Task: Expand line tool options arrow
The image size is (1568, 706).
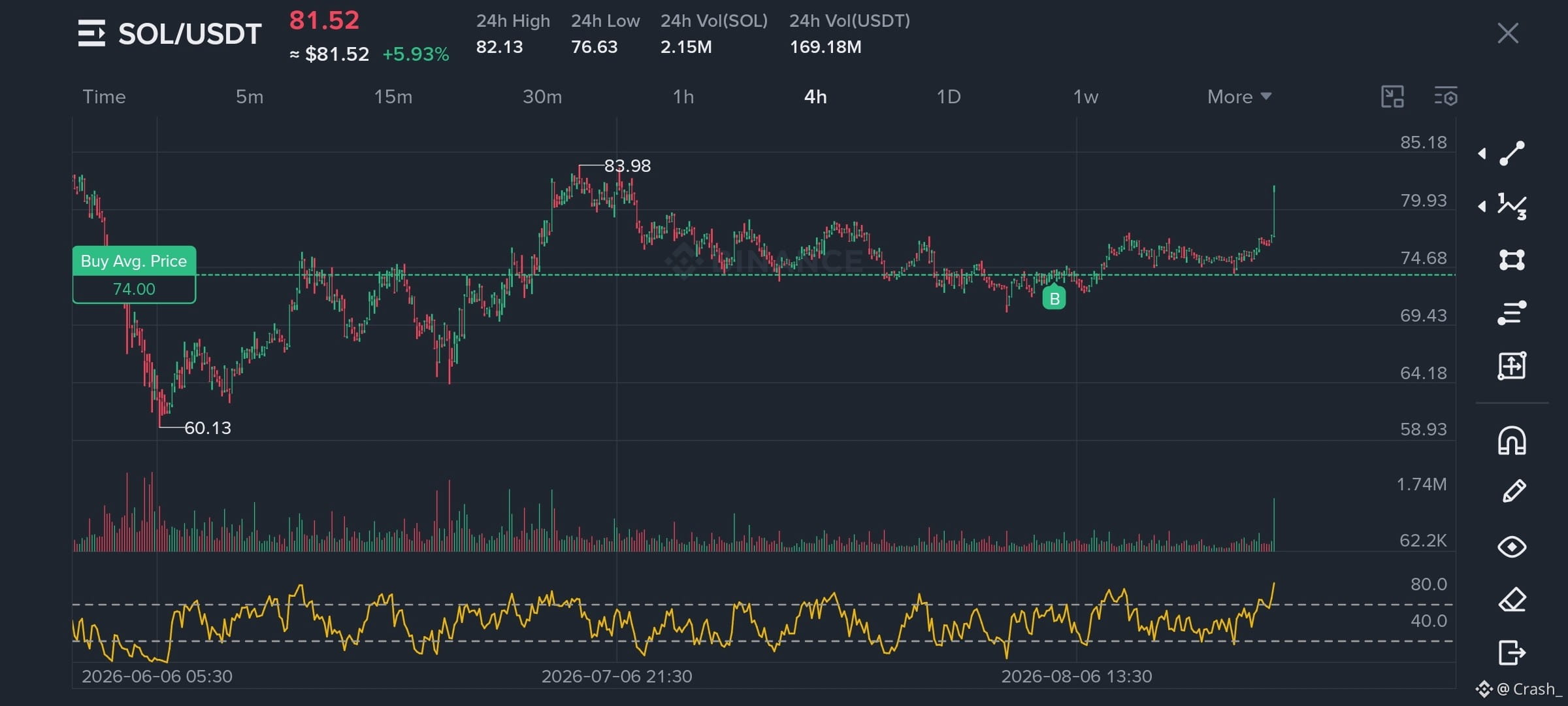Action: (1482, 154)
